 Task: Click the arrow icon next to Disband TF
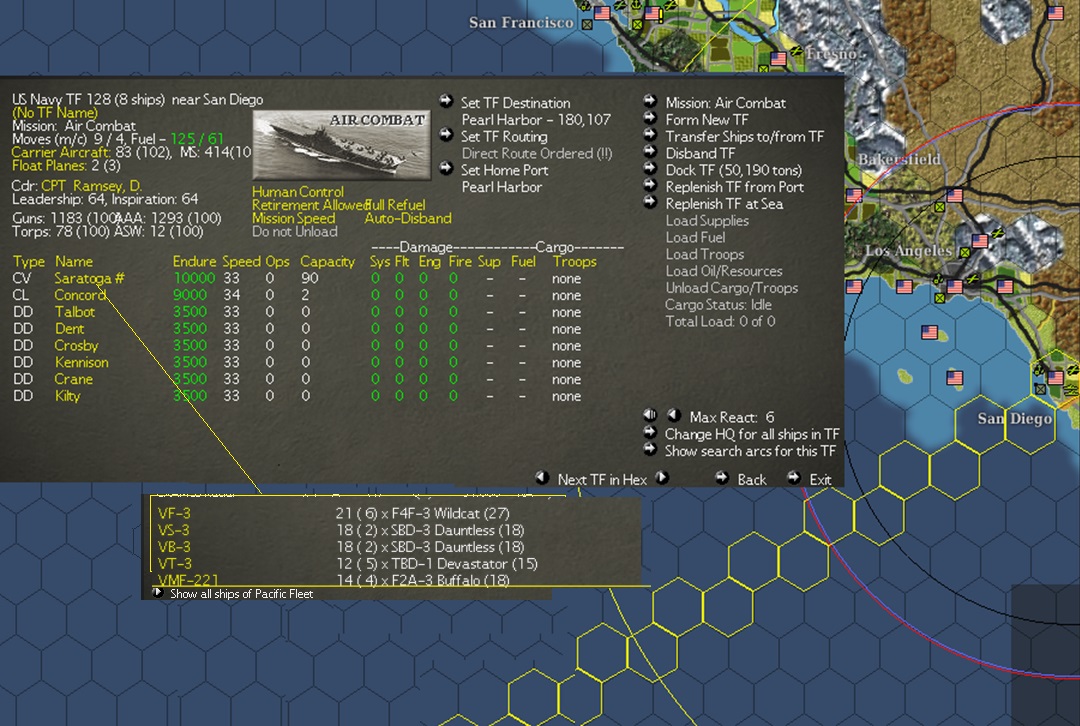pyautogui.click(x=650, y=152)
